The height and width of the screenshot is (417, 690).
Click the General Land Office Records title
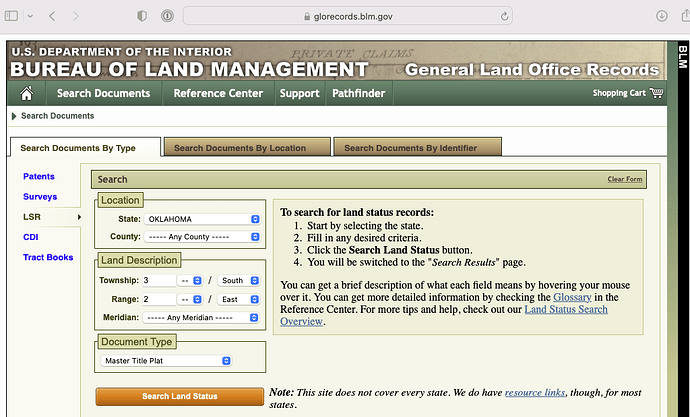(532, 70)
